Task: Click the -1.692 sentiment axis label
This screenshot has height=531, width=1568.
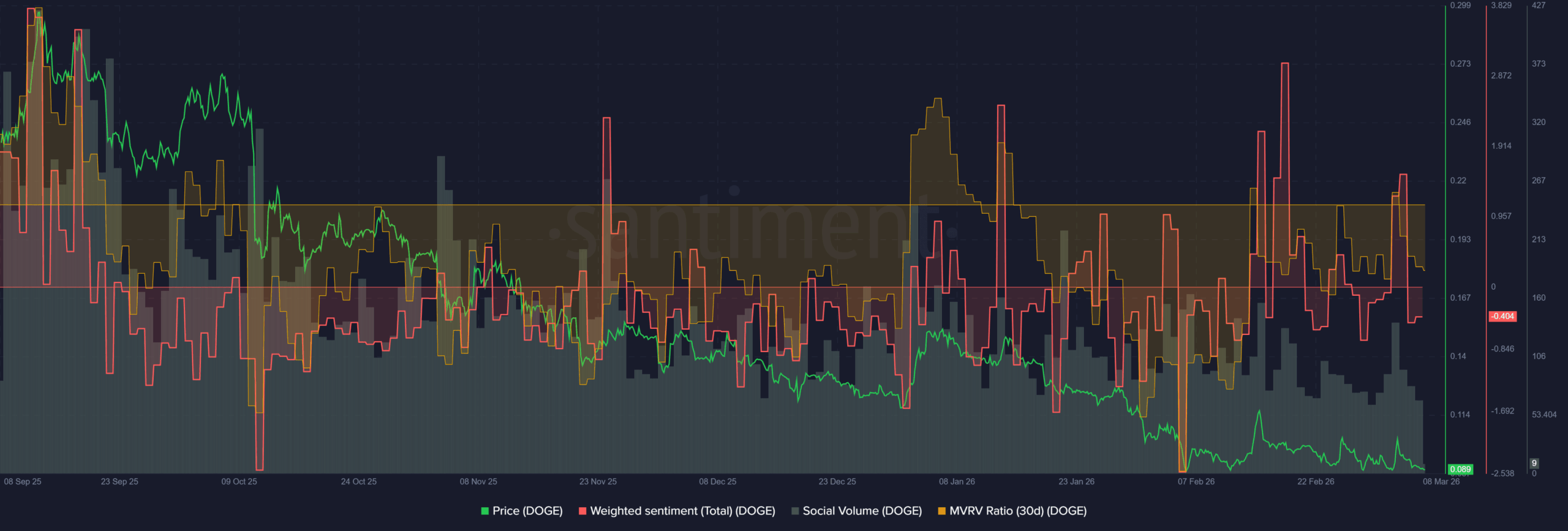Action: click(1502, 411)
